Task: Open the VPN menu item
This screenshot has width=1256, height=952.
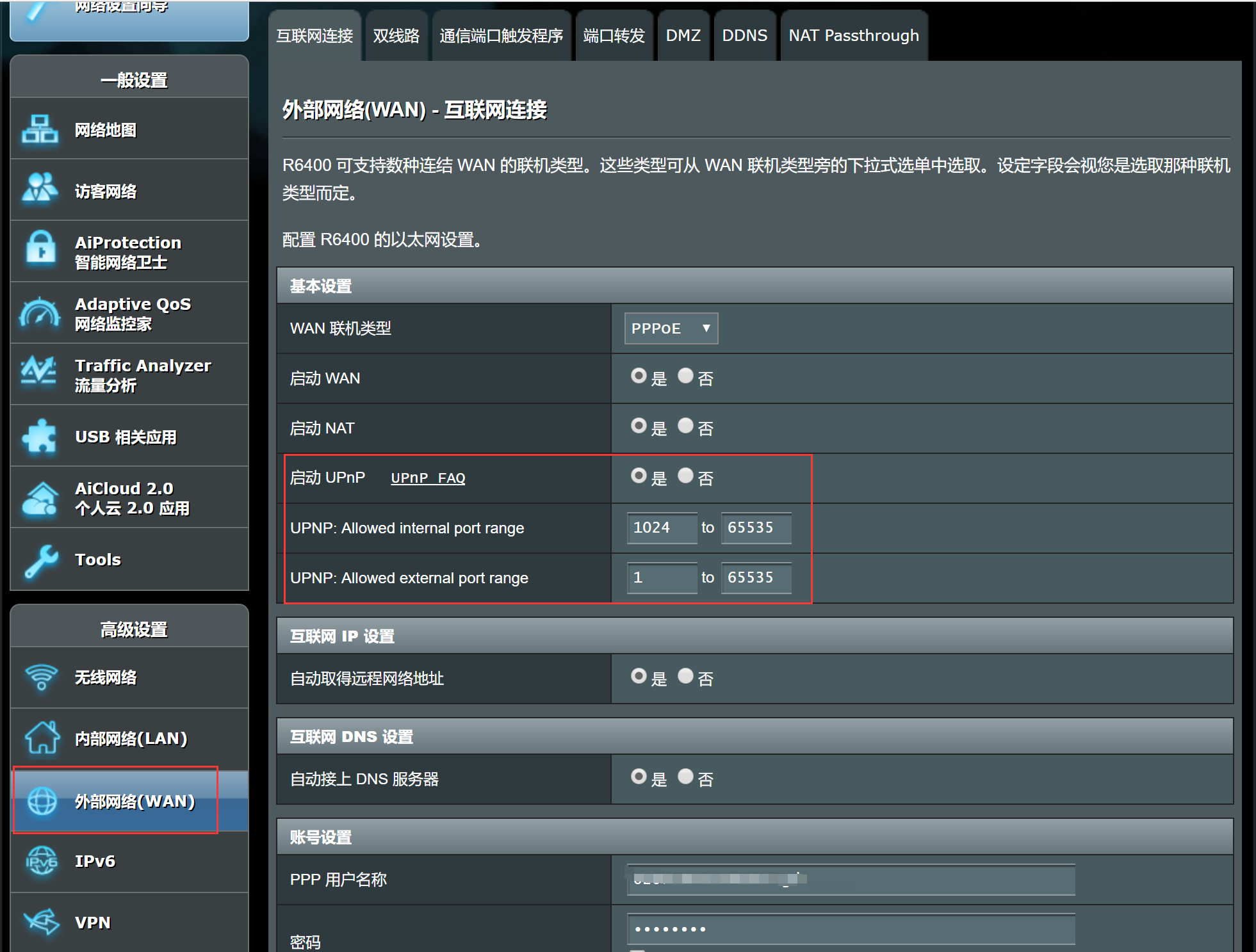Action: (x=92, y=923)
